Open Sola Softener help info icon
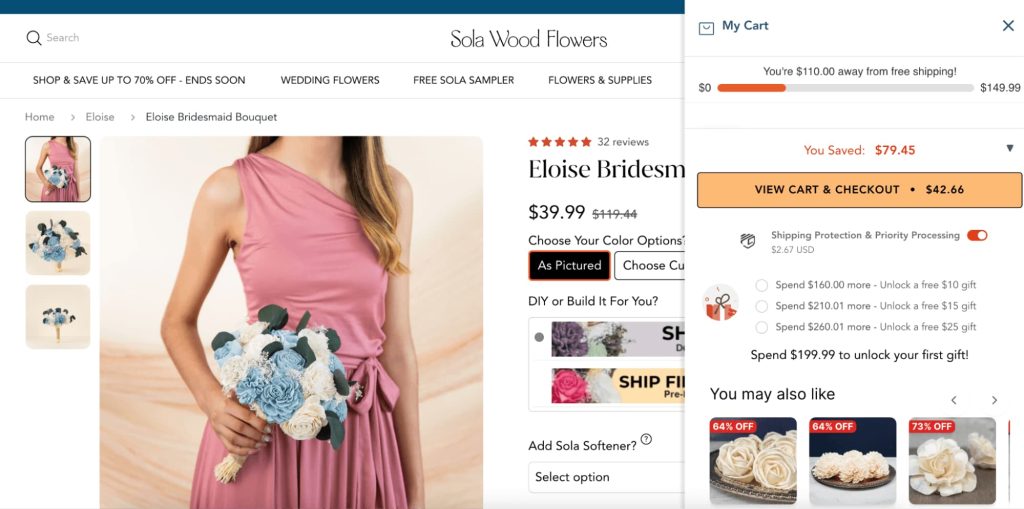The height and width of the screenshot is (509, 1024). tap(646, 439)
